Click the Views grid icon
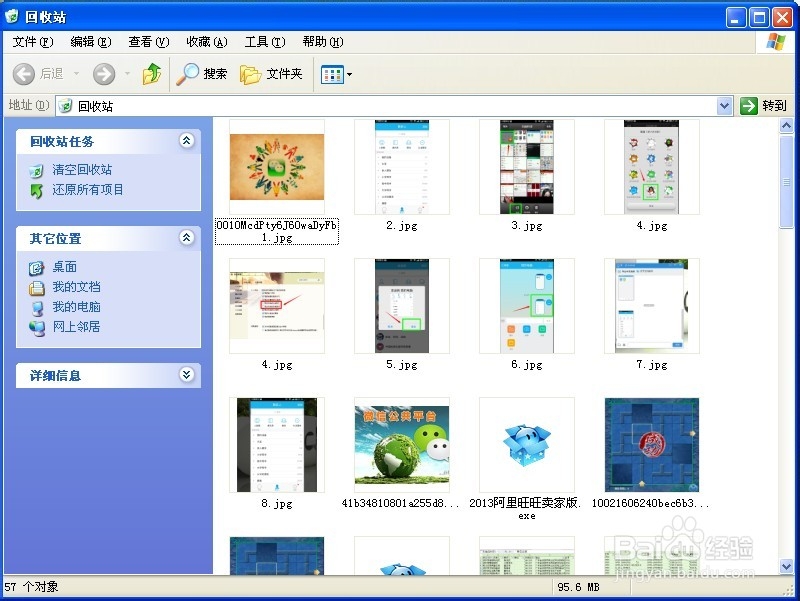This screenshot has width=800, height=601. pos(332,74)
